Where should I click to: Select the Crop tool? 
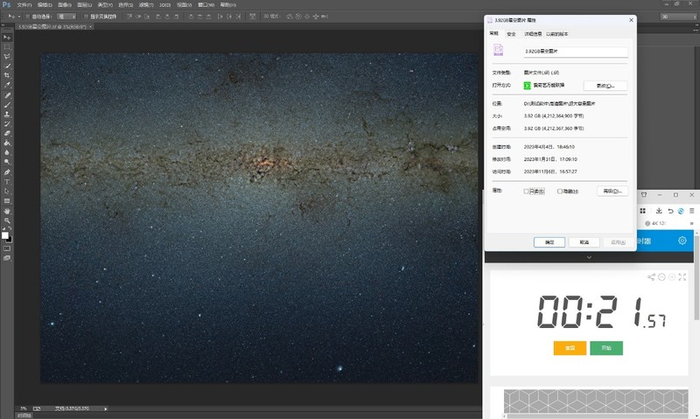click(x=8, y=75)
